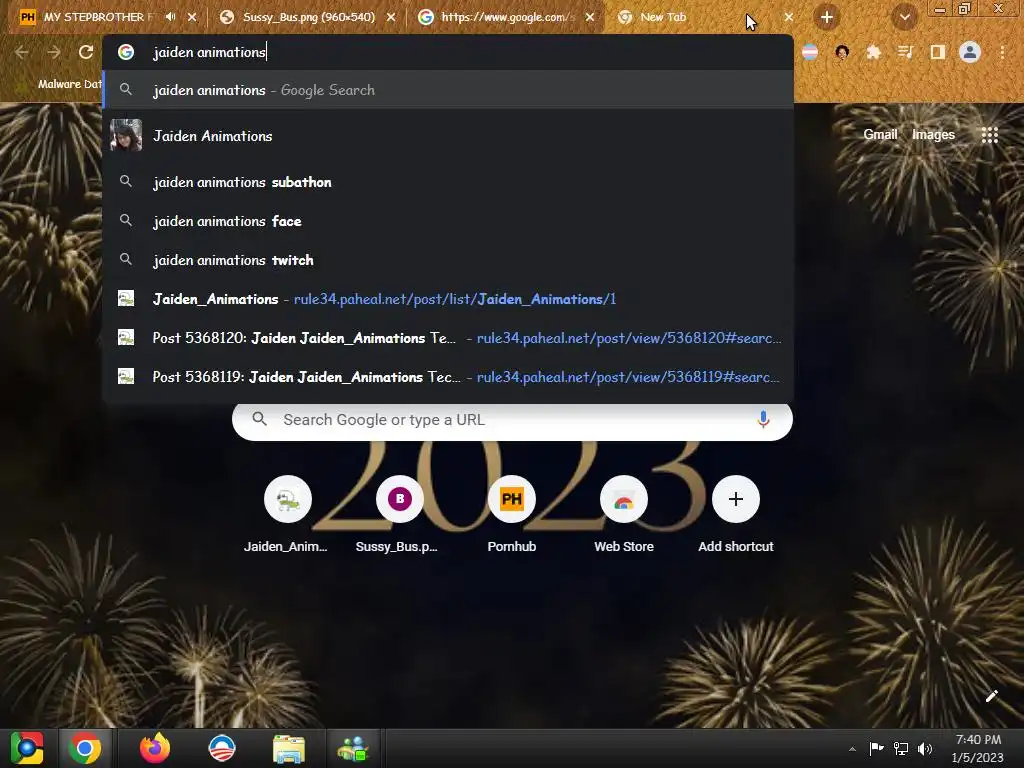1024x768 pixels.
Task: Open the Chrome three-dot menu
Action: click(1002, 52)
